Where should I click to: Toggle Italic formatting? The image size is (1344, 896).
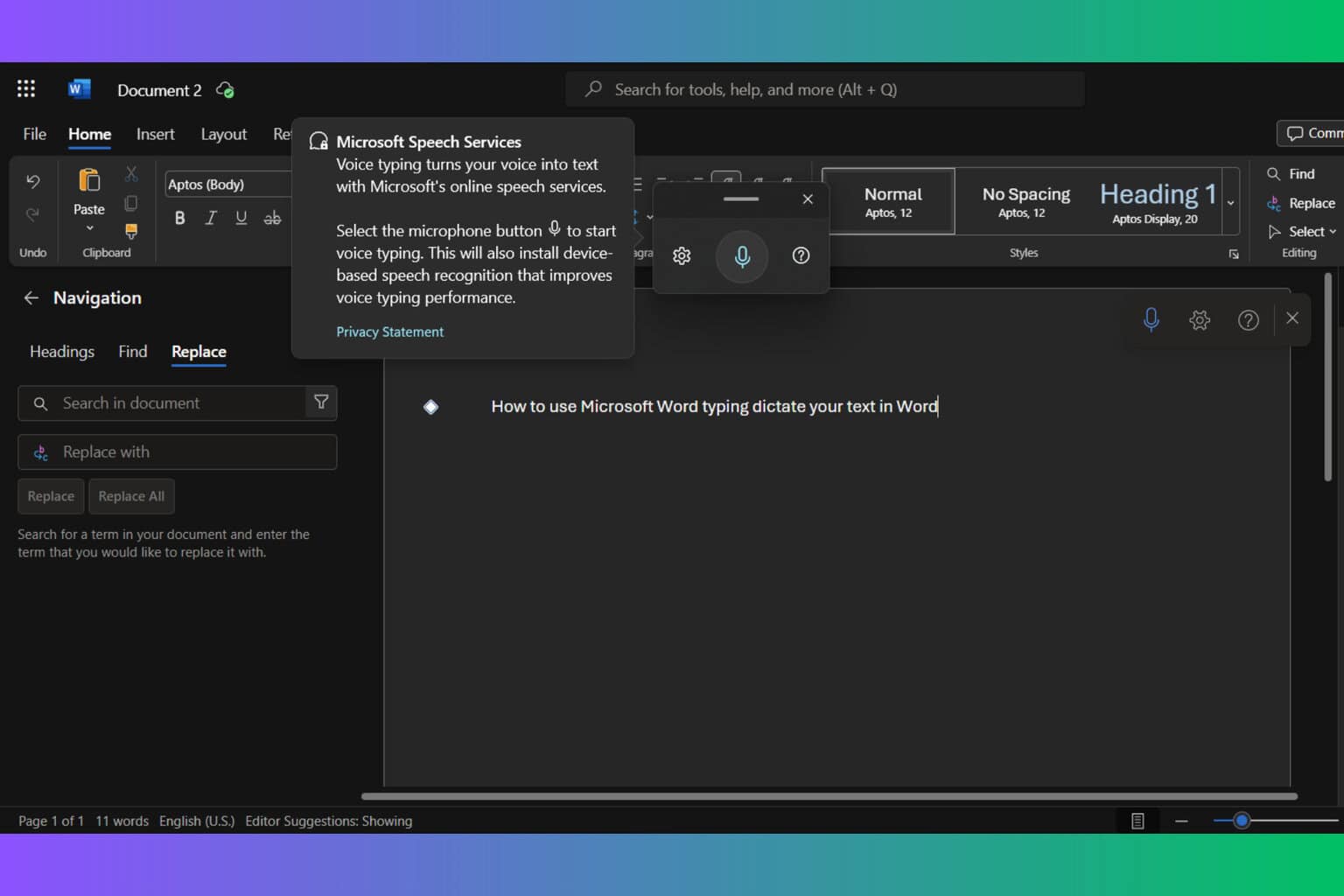pyautogui.click(x=211, y=218)
